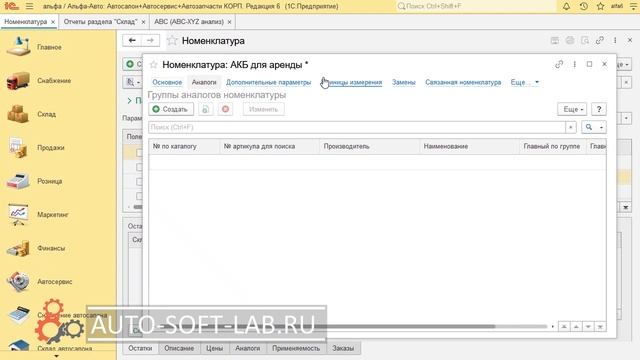Open notifications bell icon
Screen dimensions: 640x360
pos(567,6)
